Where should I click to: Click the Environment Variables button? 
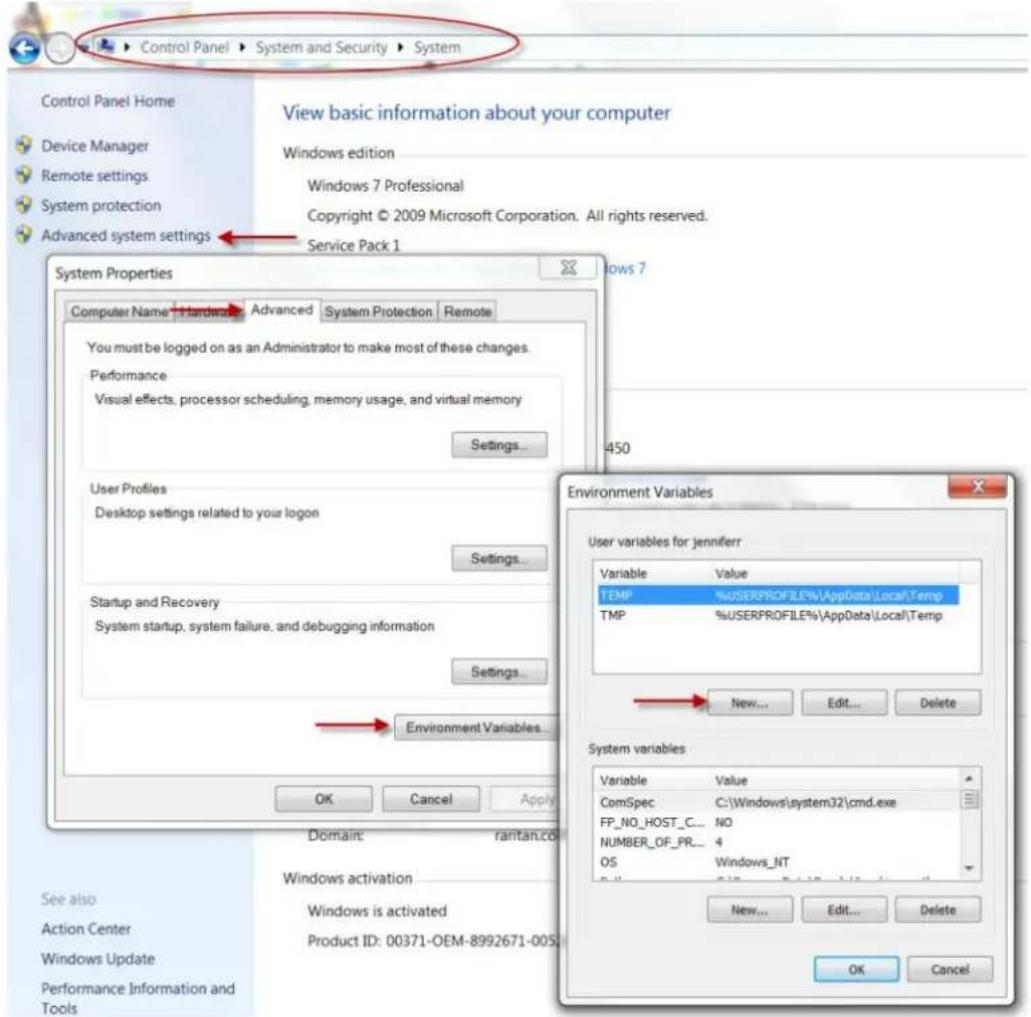476,728
